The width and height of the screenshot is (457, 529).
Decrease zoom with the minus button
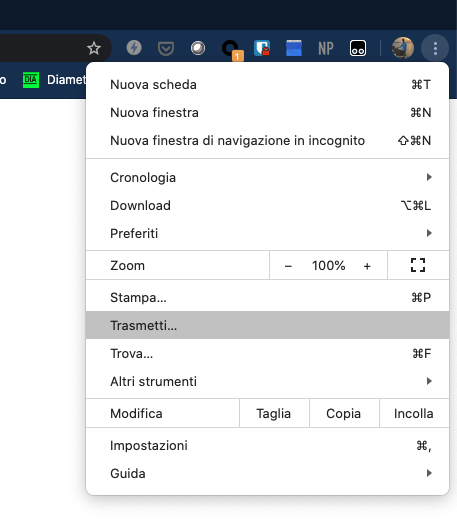tap(288, 266)
